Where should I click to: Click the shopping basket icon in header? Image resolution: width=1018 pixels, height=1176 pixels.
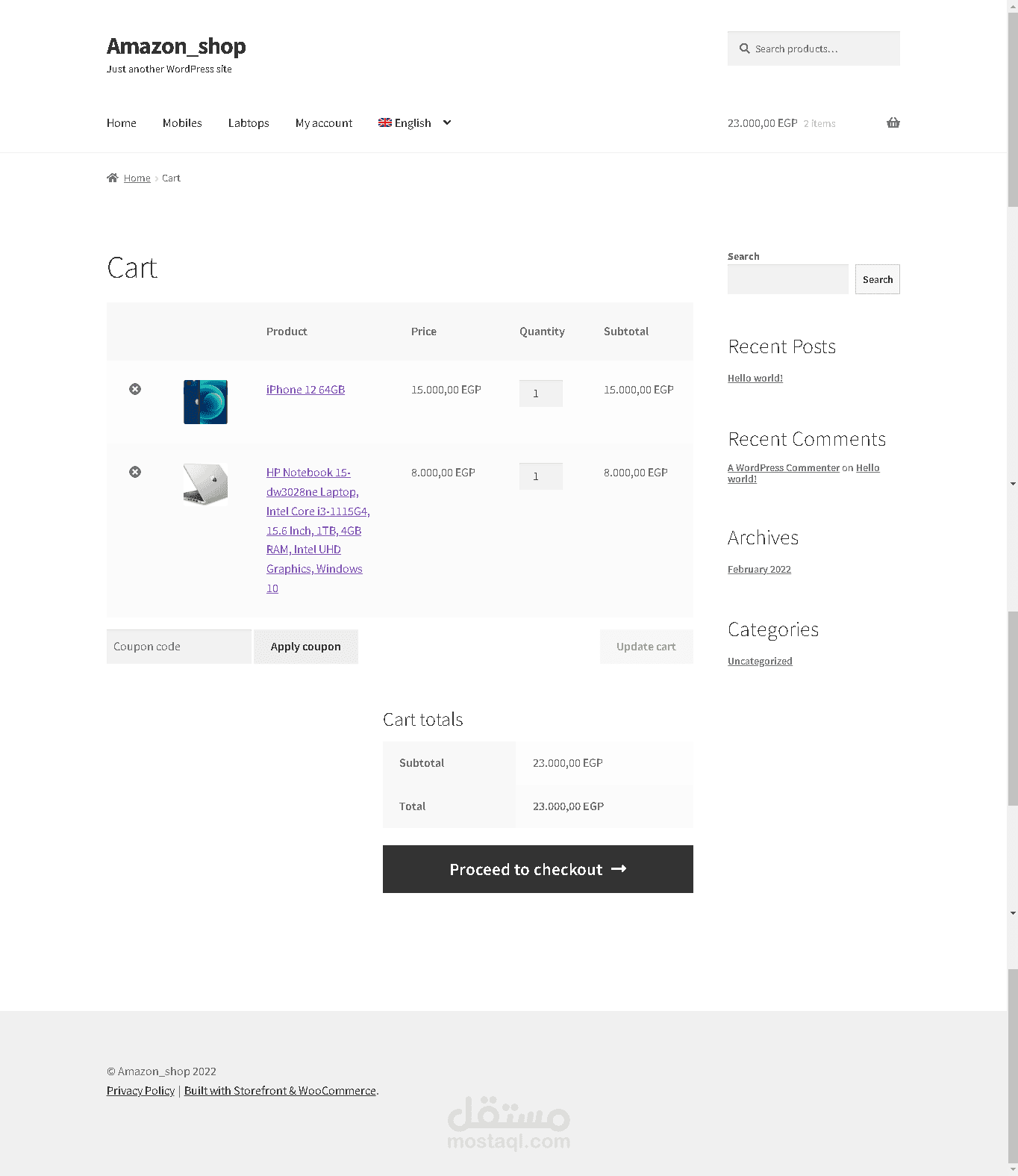893,122
